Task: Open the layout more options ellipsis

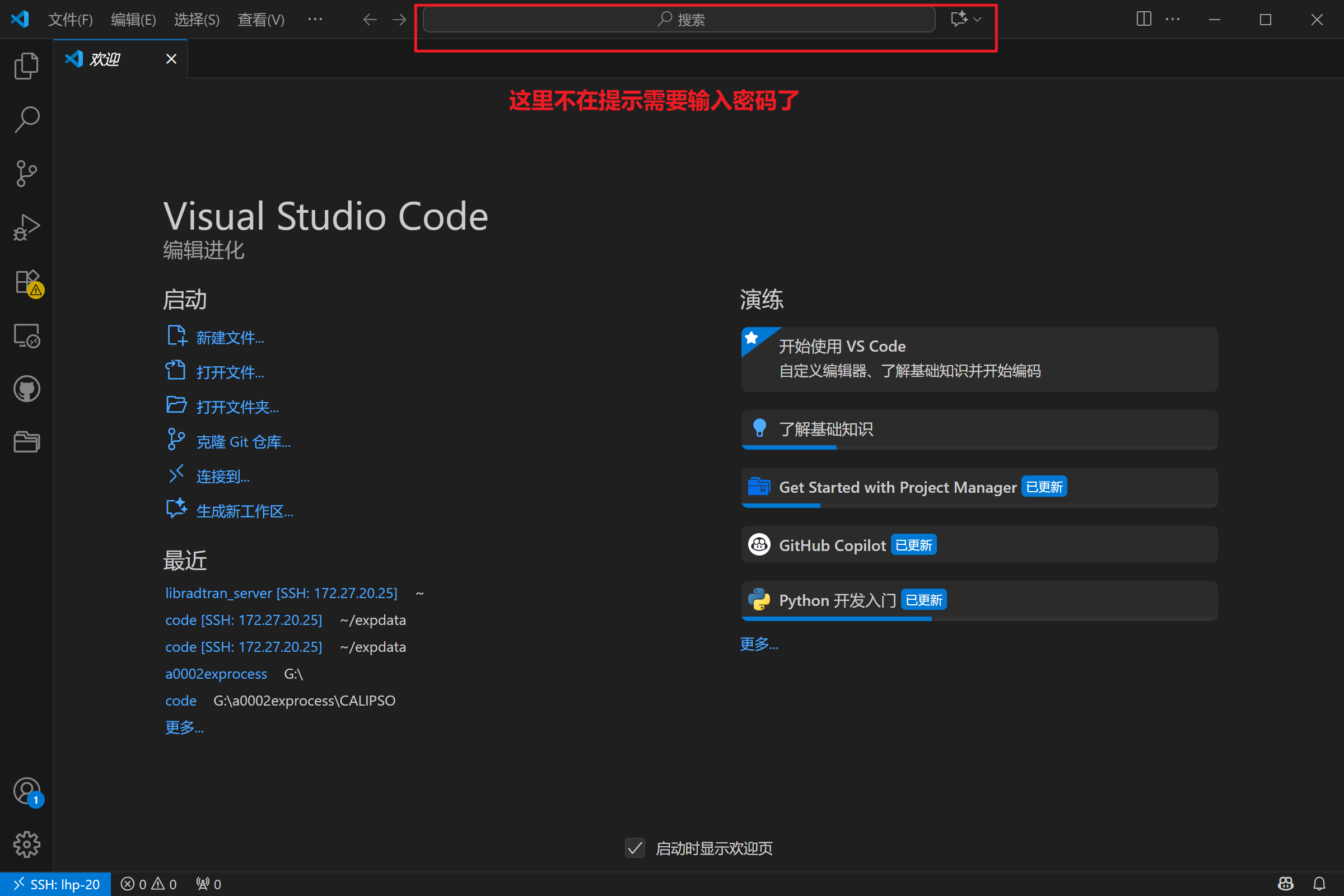Action: 1173,19
